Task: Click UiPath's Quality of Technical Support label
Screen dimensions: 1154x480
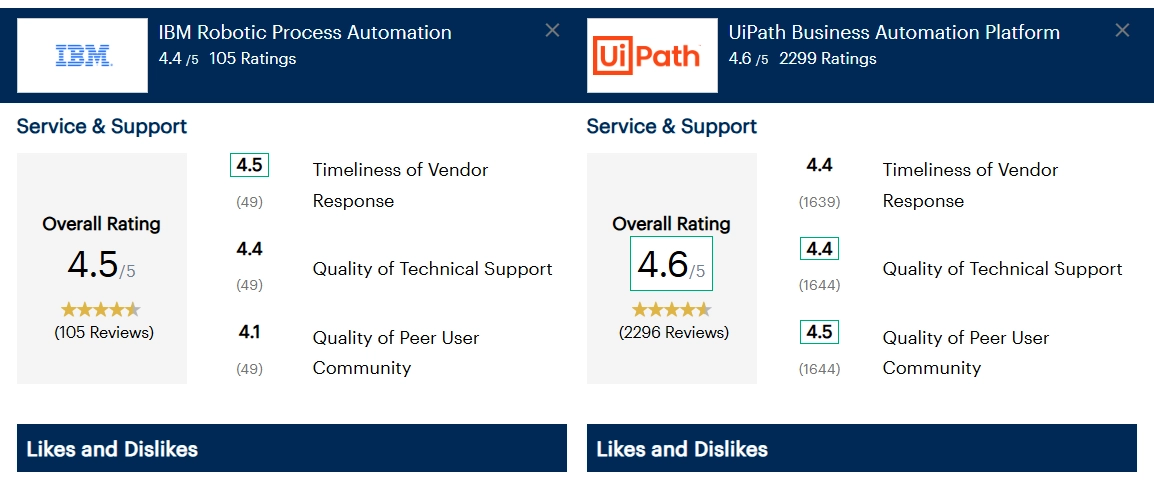Action: pyautogui.click(x=1002, y=269)
